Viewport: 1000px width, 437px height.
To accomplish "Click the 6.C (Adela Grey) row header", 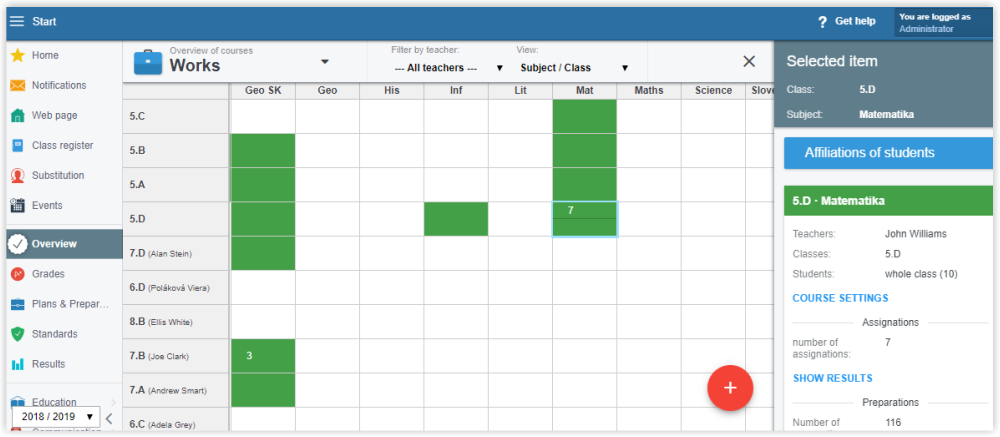I will point(175,422).
